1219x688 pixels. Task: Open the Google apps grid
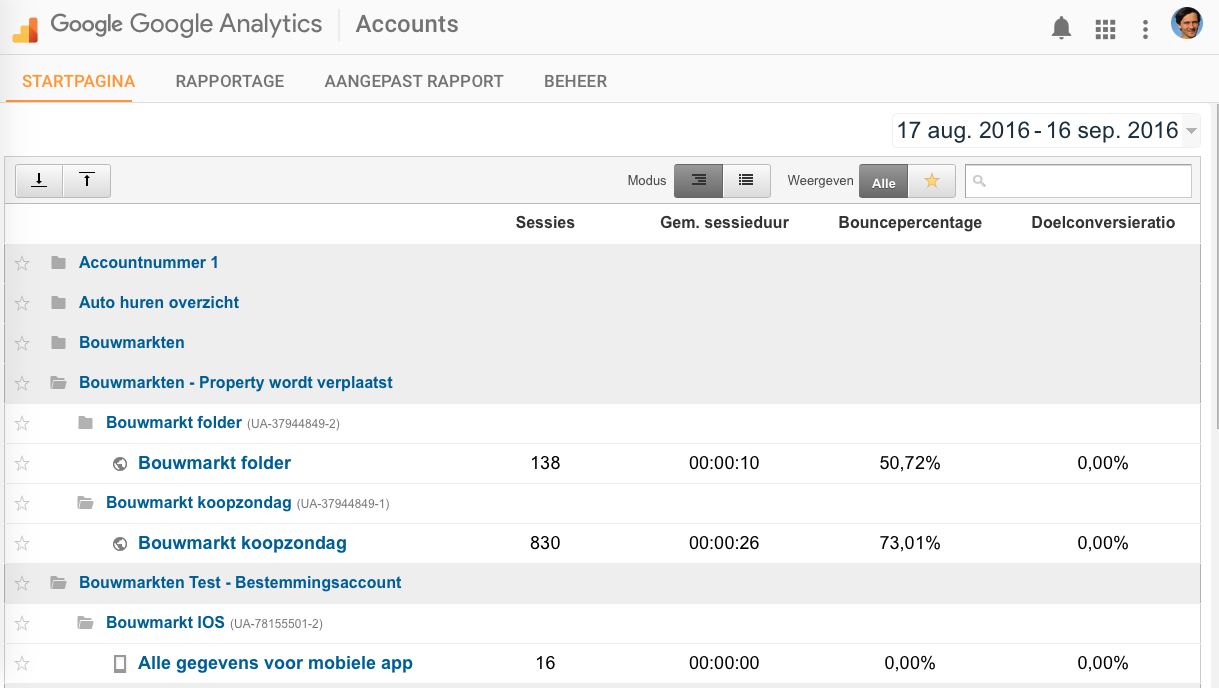point(1105,29)
